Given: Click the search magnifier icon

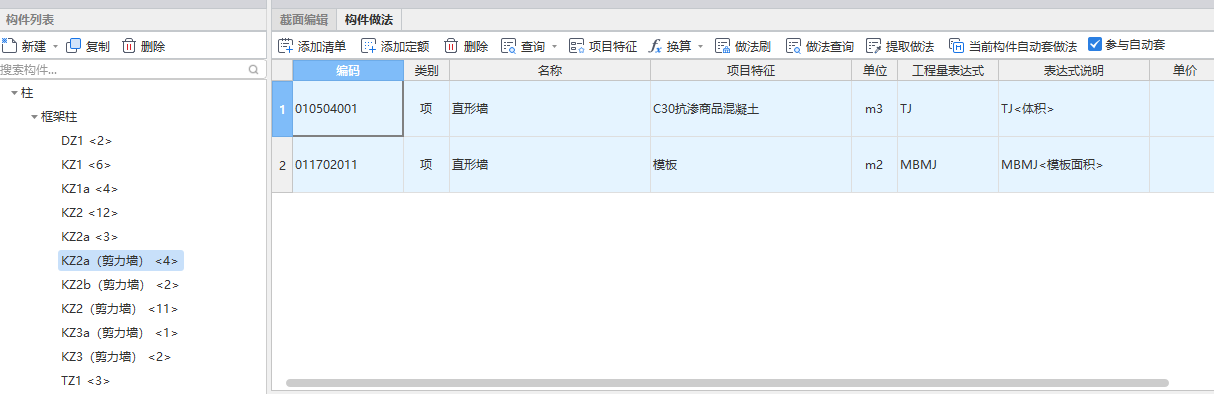Looking at the screenshot, I should 253,70.
